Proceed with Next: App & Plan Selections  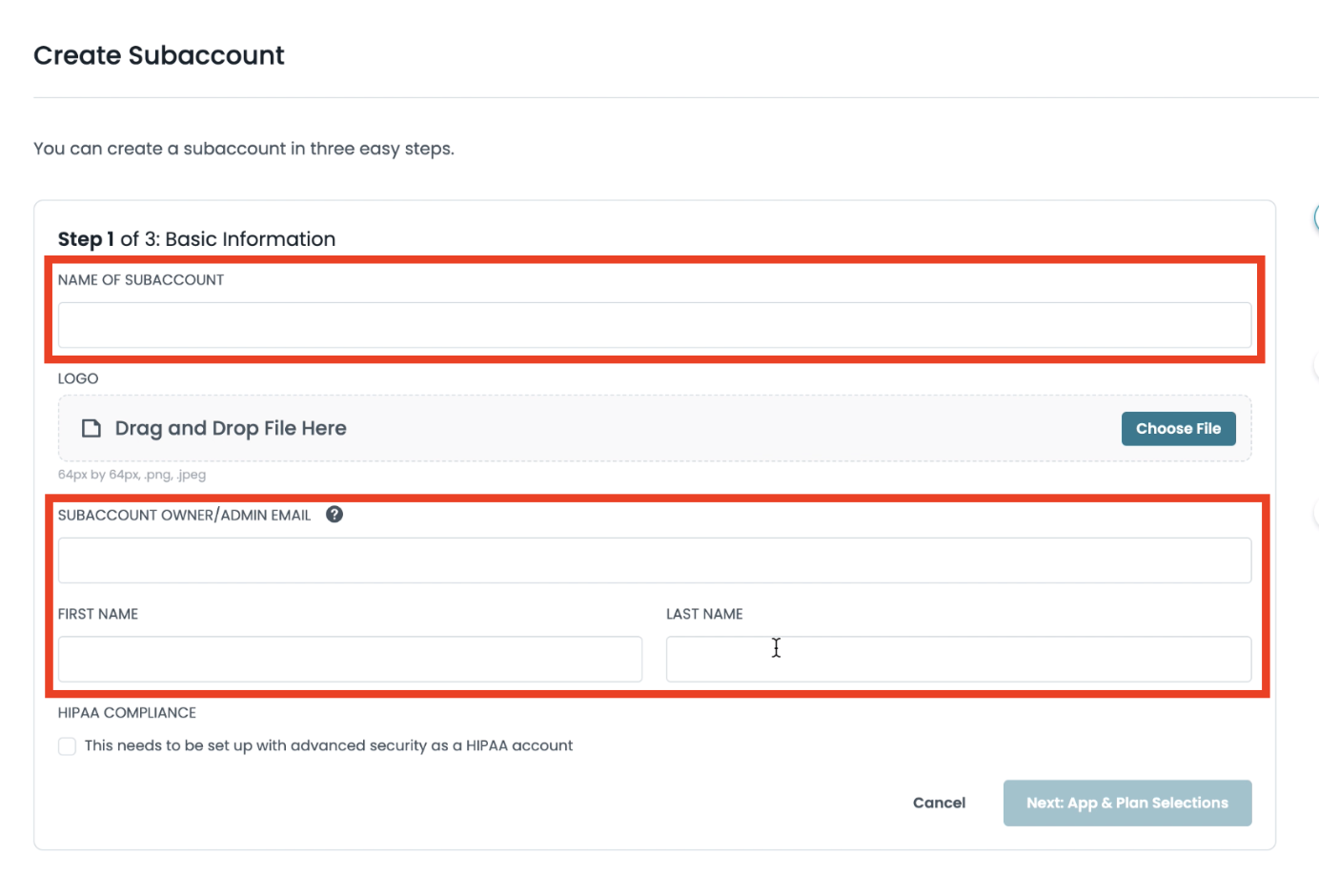pyautogui.click(x=1126, y=803)
